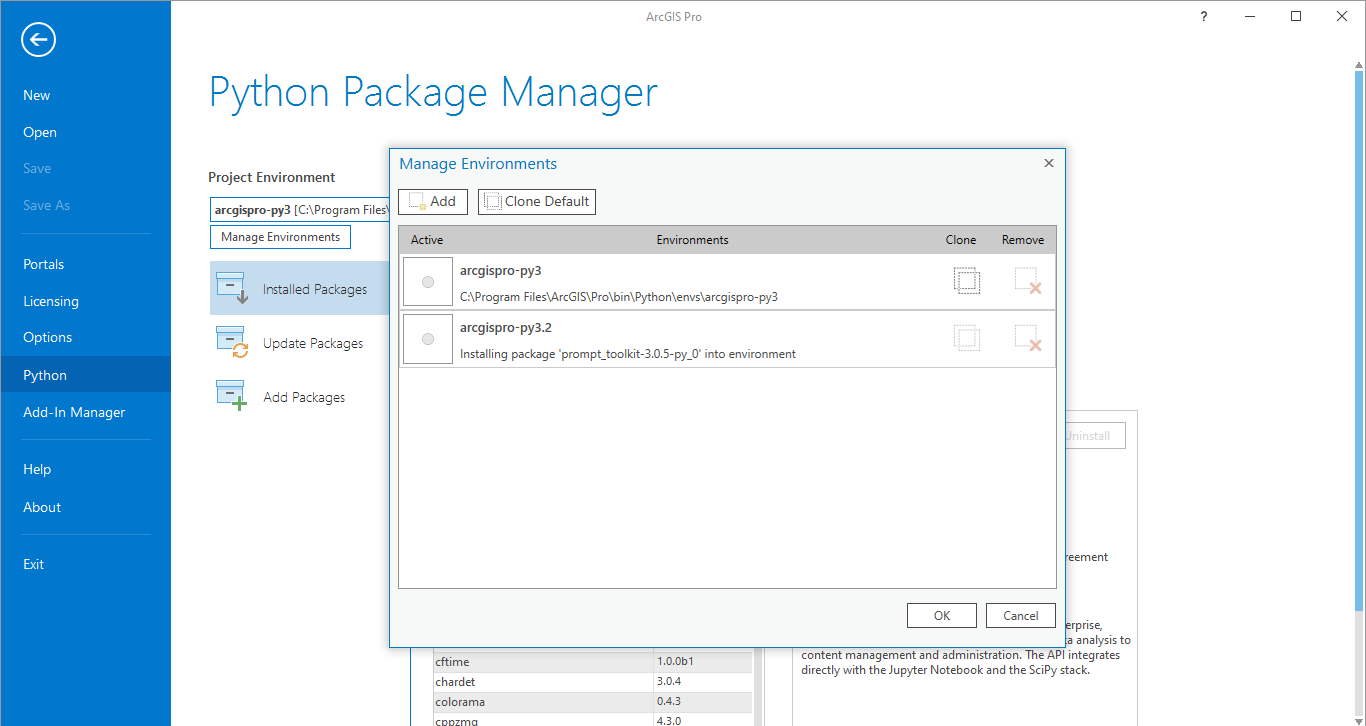Click the help question mark icon

(1203, 16)
